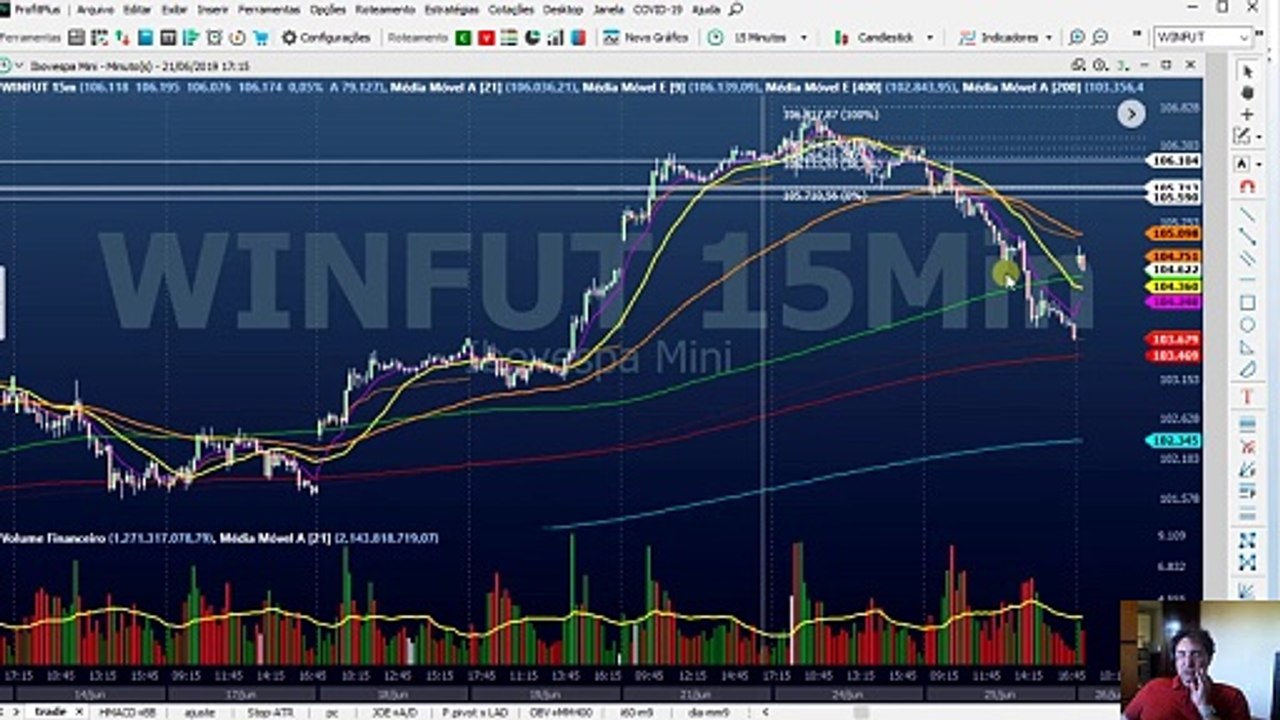
Task: Switch to the P.pivot x LAD tab
Action: [476, 713]
